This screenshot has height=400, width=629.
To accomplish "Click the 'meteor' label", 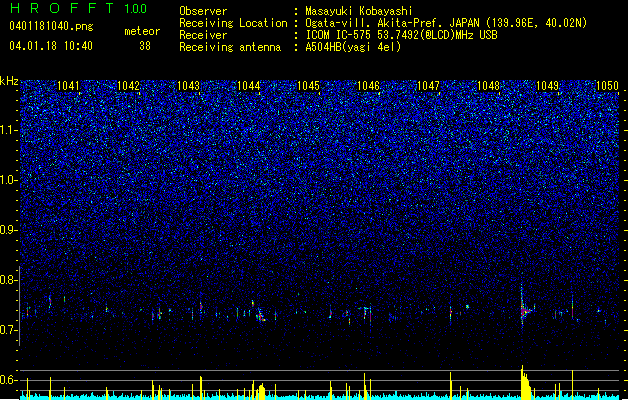I will pyautogui.click(x=142, y=31).
